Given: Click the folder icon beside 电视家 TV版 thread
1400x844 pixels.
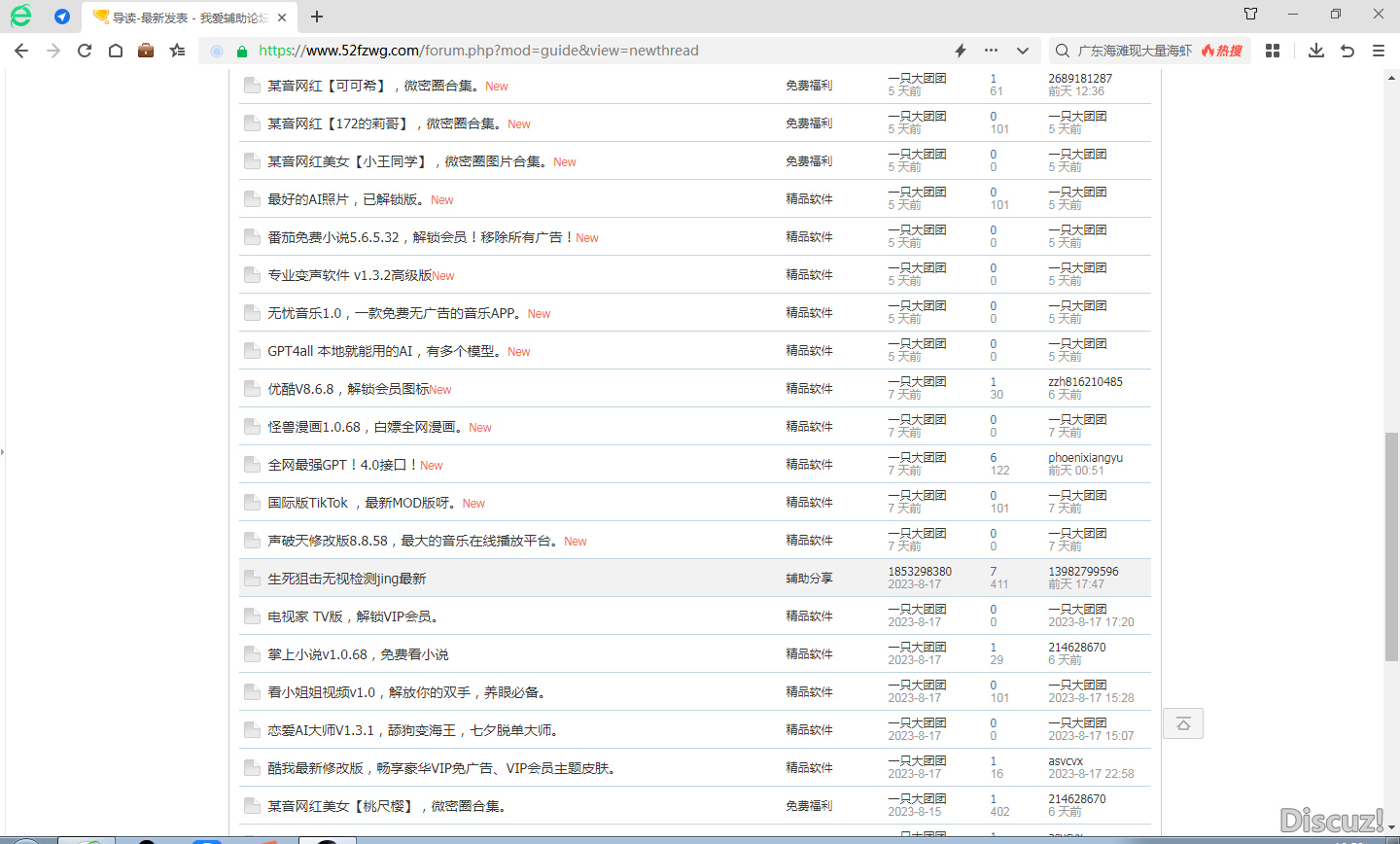Looking at the screenshot, I should pos(252,616).
